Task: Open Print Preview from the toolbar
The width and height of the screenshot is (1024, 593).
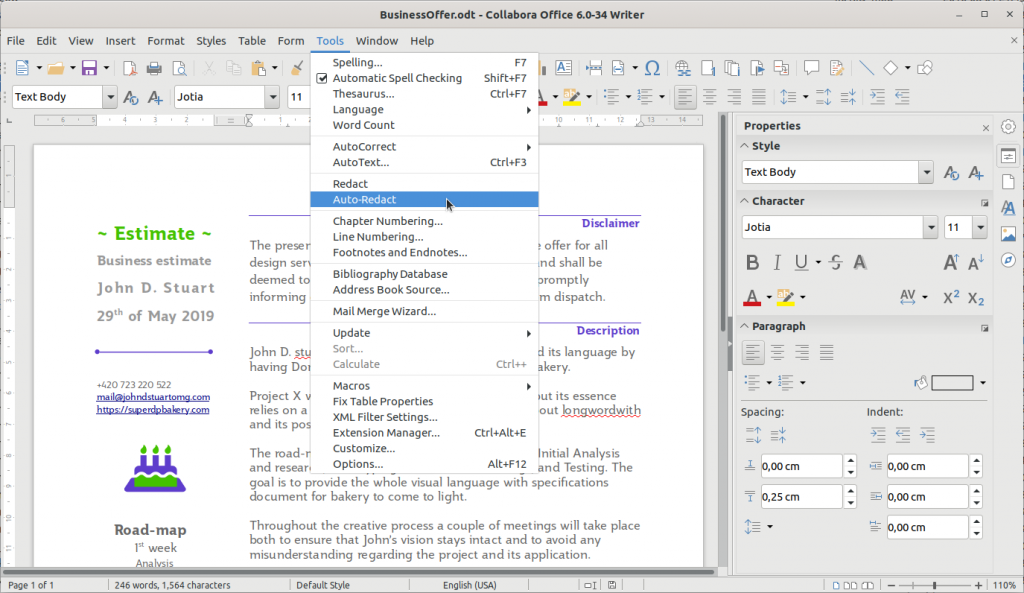Action: click(x=179, y=68)
